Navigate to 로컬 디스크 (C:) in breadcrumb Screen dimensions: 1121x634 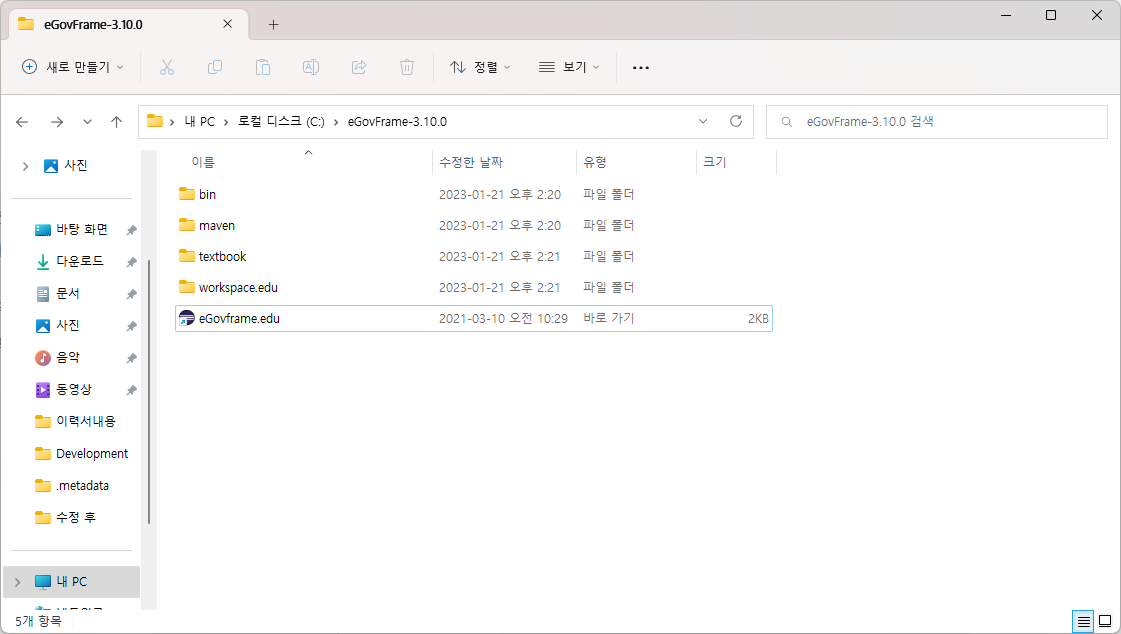[281, 122]
